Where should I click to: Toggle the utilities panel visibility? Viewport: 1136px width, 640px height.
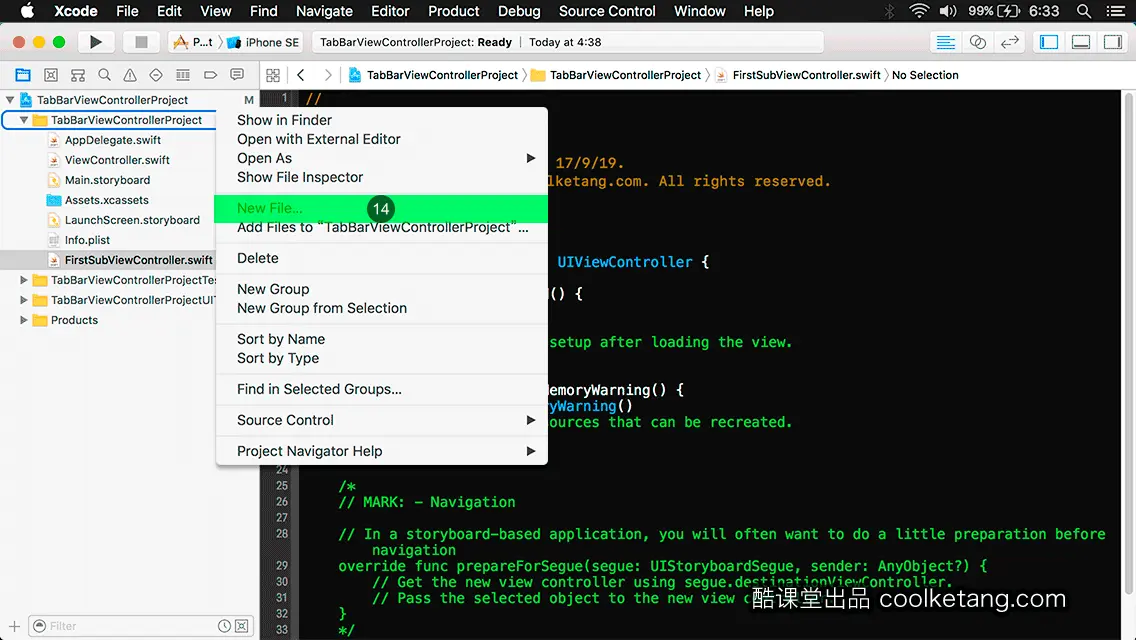1113,42
